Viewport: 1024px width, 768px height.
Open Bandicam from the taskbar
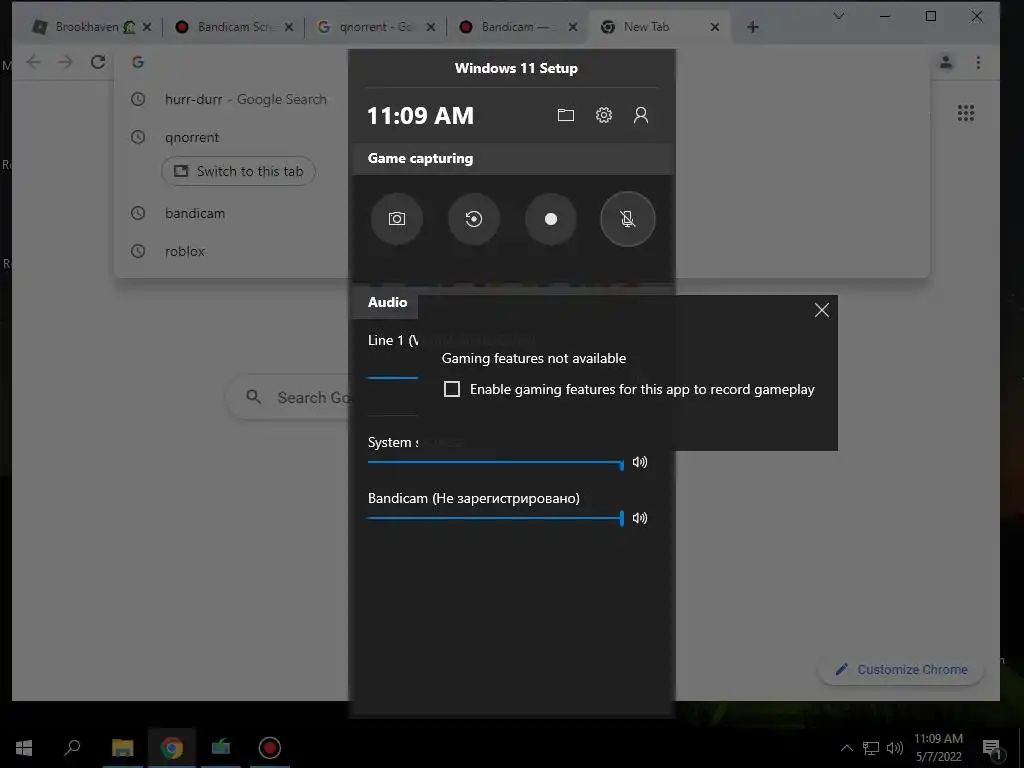click(269, 748)
